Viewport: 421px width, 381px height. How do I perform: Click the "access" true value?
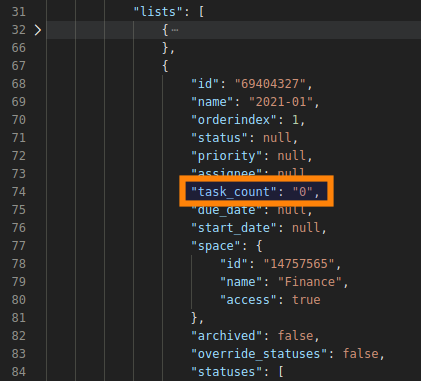[306, 300]
